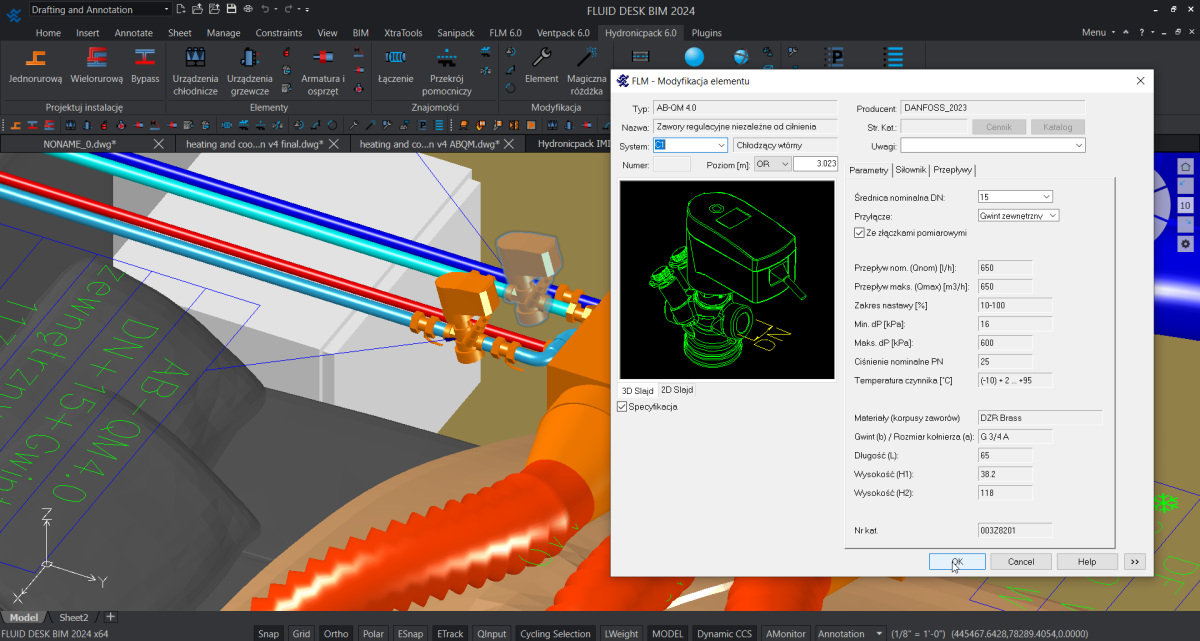Click the Cancel button in dialog
This screenshot has width=1200, height=641.
pyautogui.click(x=1021, y=562)
